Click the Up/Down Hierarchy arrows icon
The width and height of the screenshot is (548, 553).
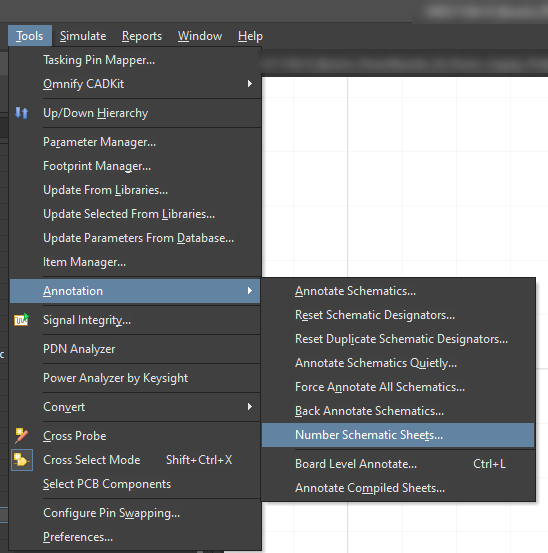(22, 113)
